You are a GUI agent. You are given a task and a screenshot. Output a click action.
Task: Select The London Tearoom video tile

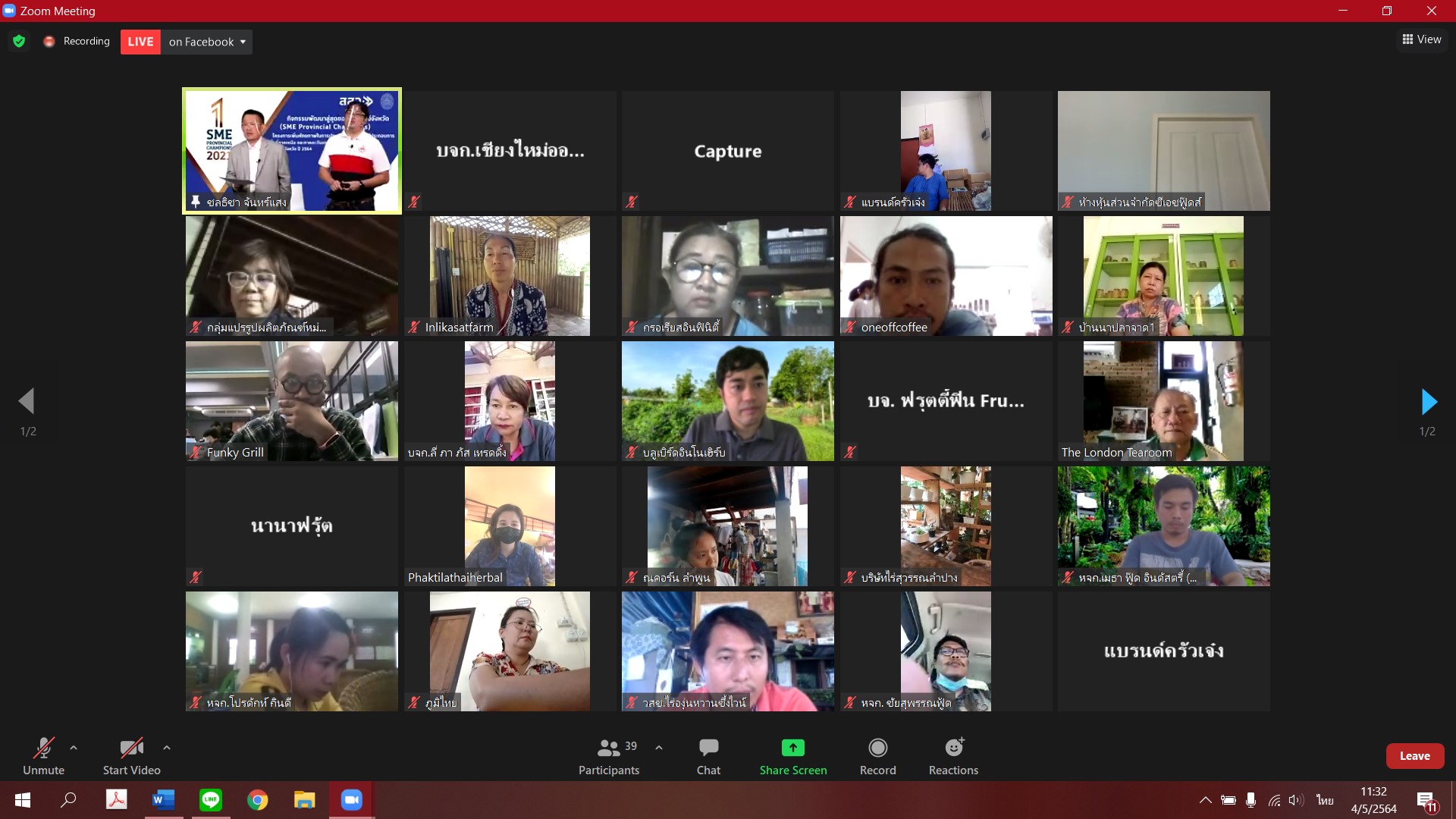point(1163,400)
